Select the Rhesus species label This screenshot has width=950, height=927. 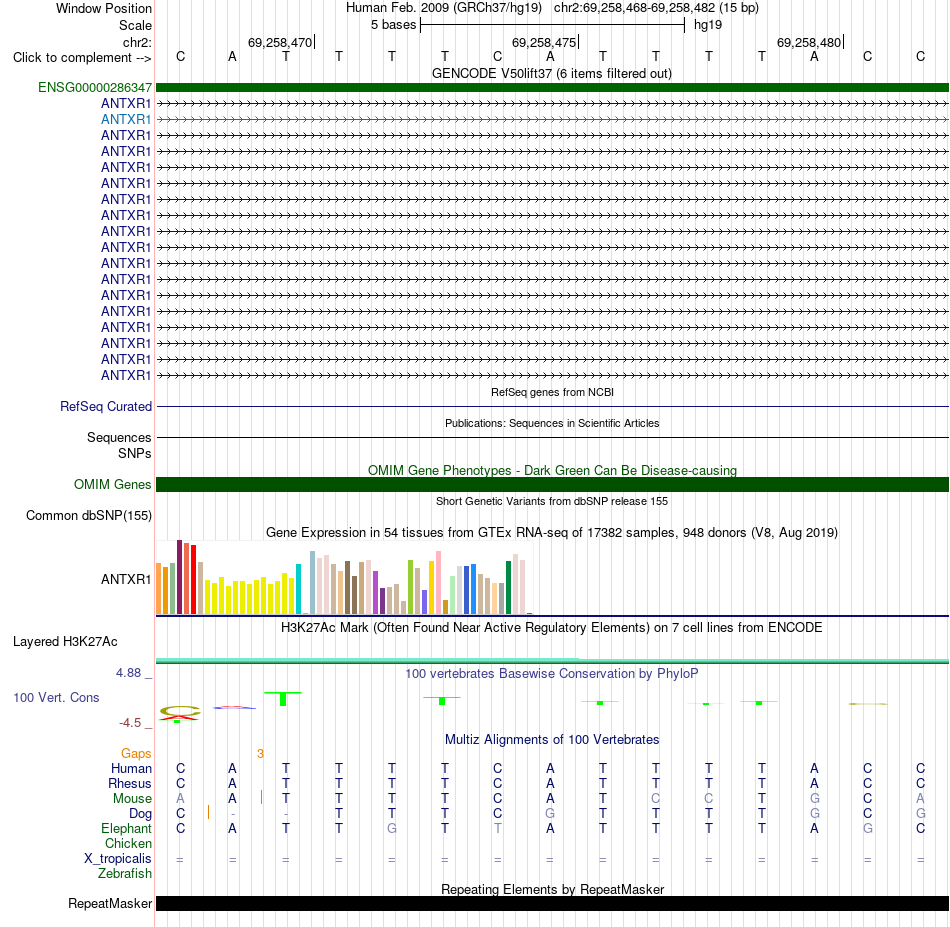point(130,783)
